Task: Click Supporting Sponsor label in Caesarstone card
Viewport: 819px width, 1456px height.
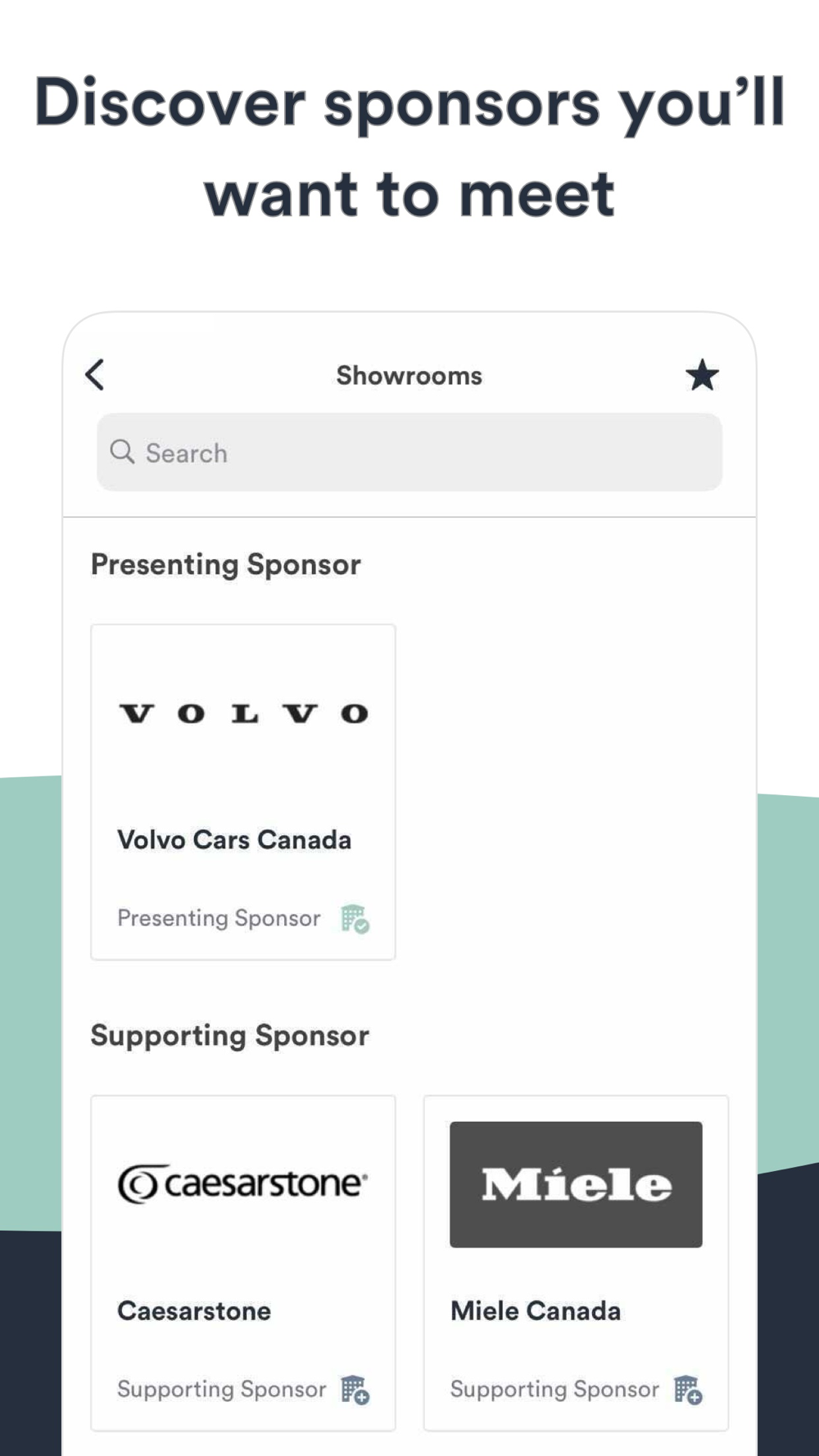Action: (x=221, y=1389)
